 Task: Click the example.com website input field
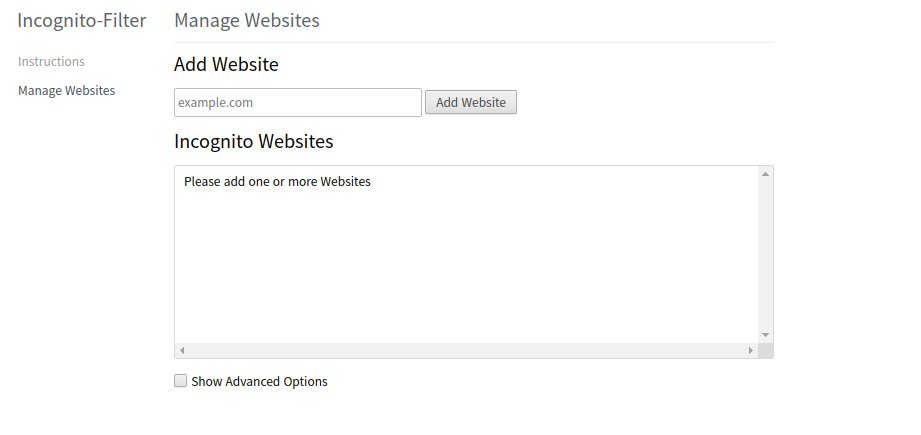point(298,103)
